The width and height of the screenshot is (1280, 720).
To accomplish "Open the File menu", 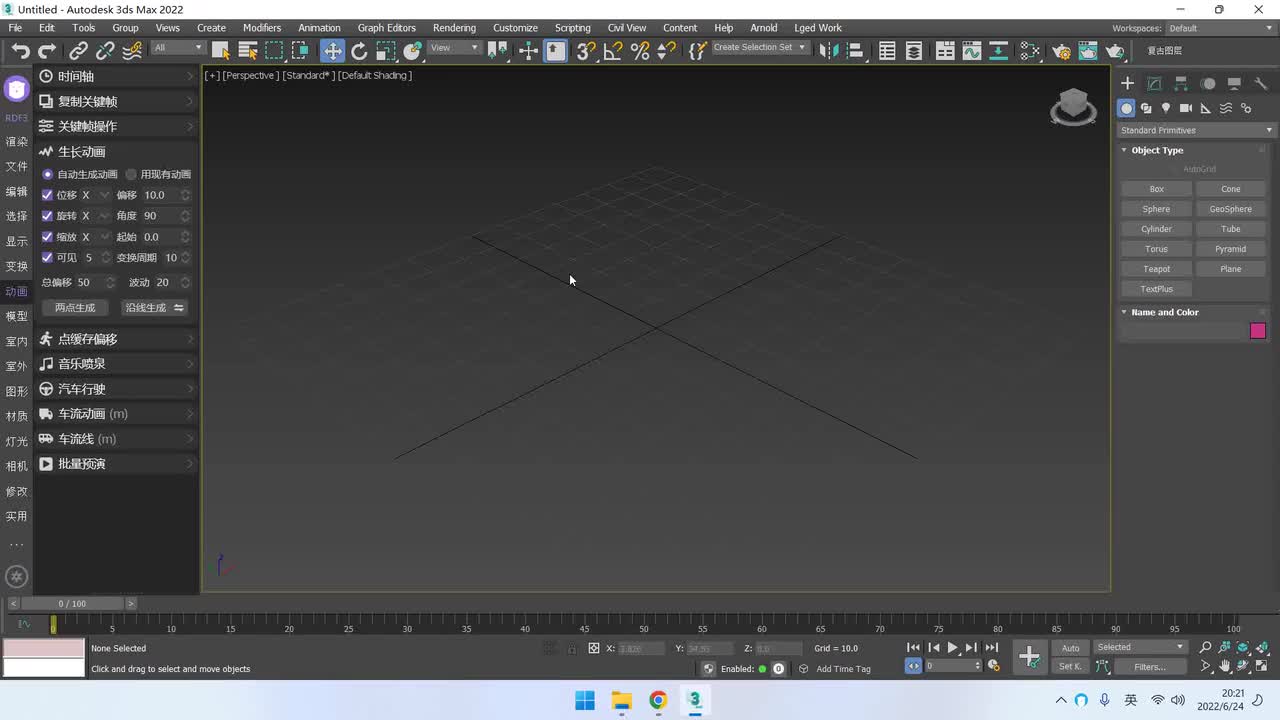I will point(15,28).
